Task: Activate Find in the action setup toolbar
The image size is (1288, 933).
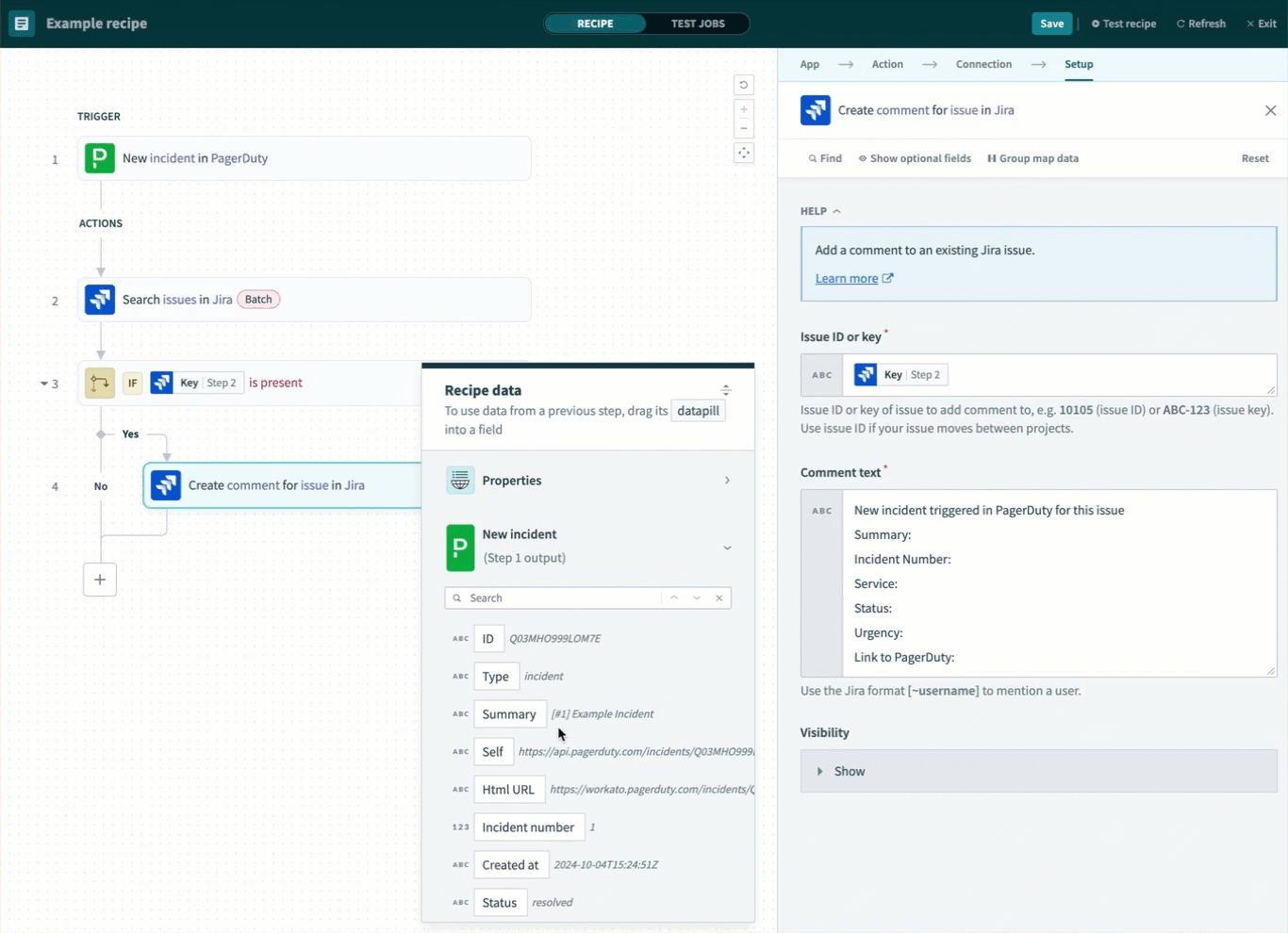Action: click(824, 158)
